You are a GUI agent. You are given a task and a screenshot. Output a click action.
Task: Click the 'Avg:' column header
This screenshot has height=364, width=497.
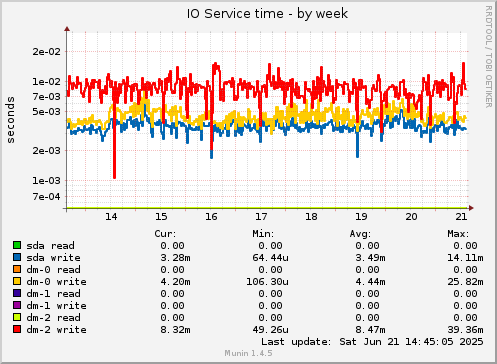pyautogui.click(x=360, y=234)
